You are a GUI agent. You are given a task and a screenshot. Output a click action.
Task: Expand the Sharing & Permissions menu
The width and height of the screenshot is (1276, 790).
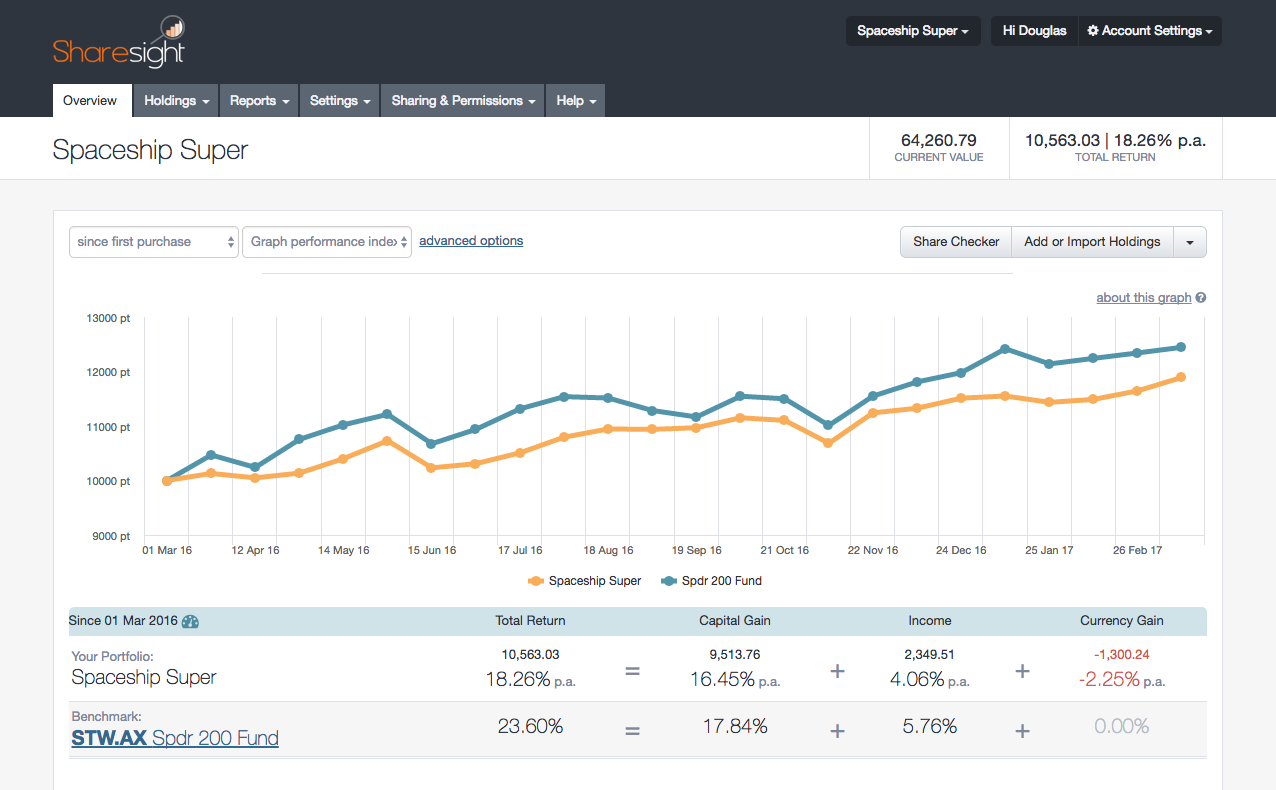pos(463,101)
